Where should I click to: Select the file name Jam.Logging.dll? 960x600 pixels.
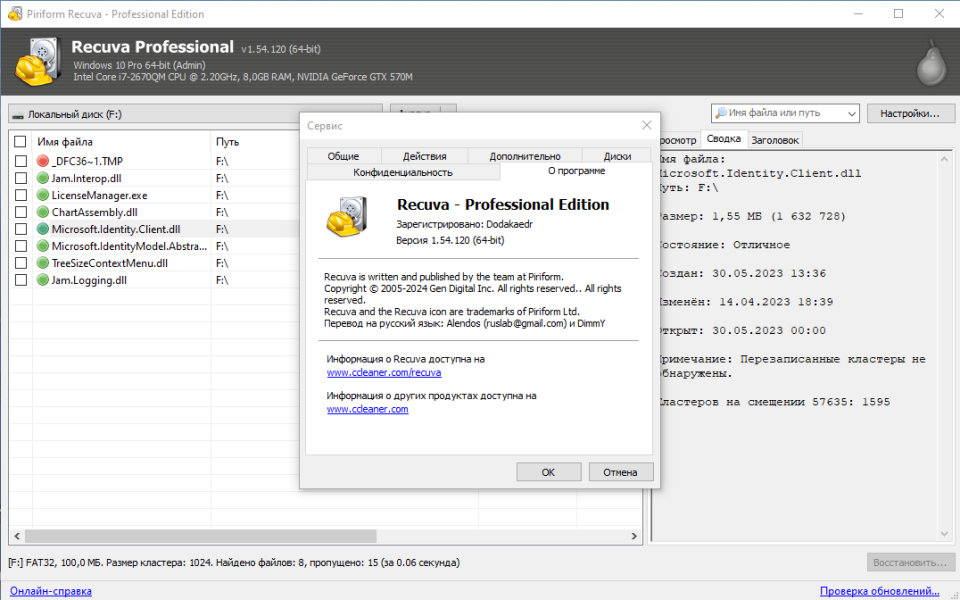[89, 280]
